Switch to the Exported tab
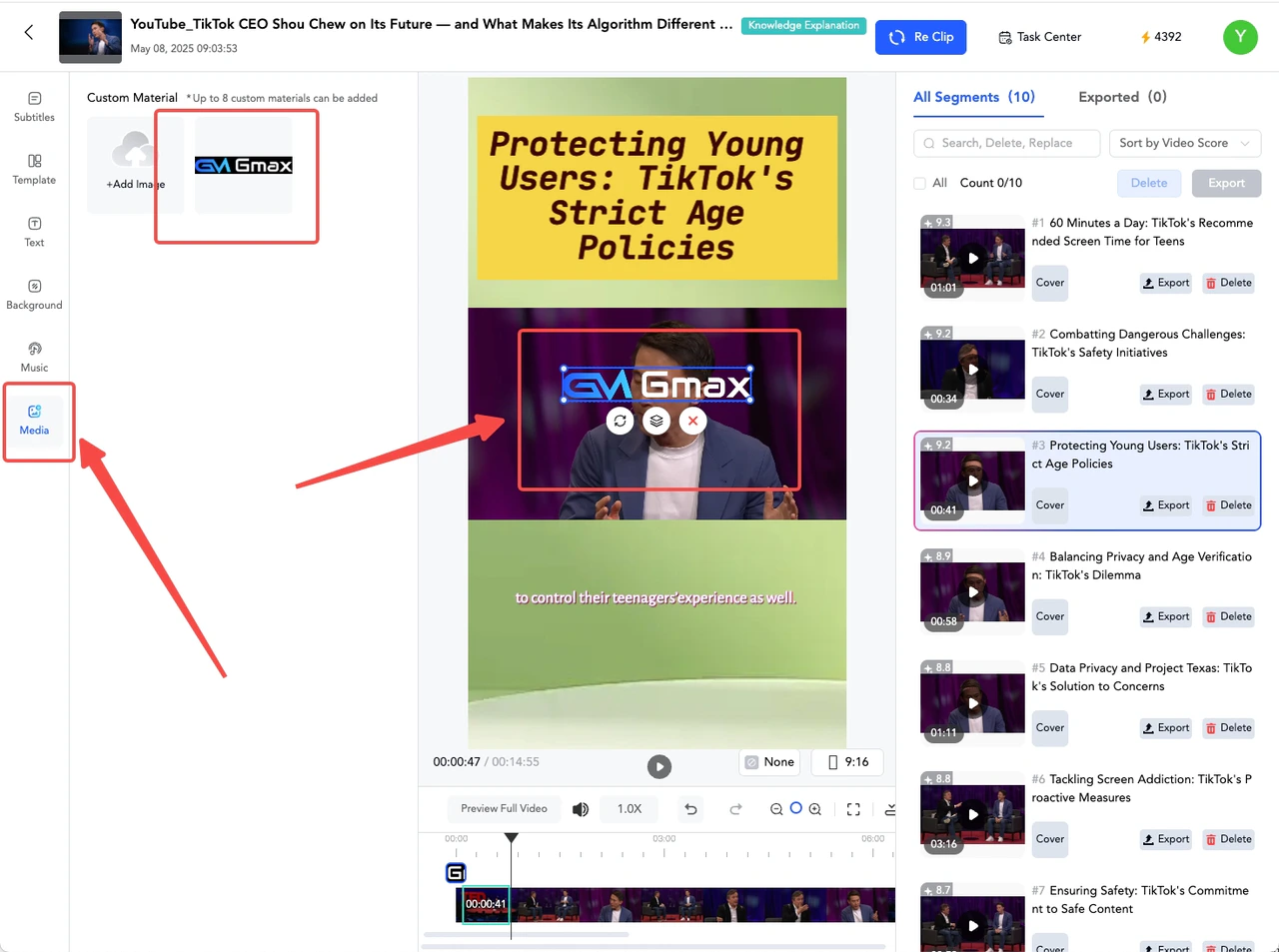The image size is (1279, 952). pos(1122,97)
